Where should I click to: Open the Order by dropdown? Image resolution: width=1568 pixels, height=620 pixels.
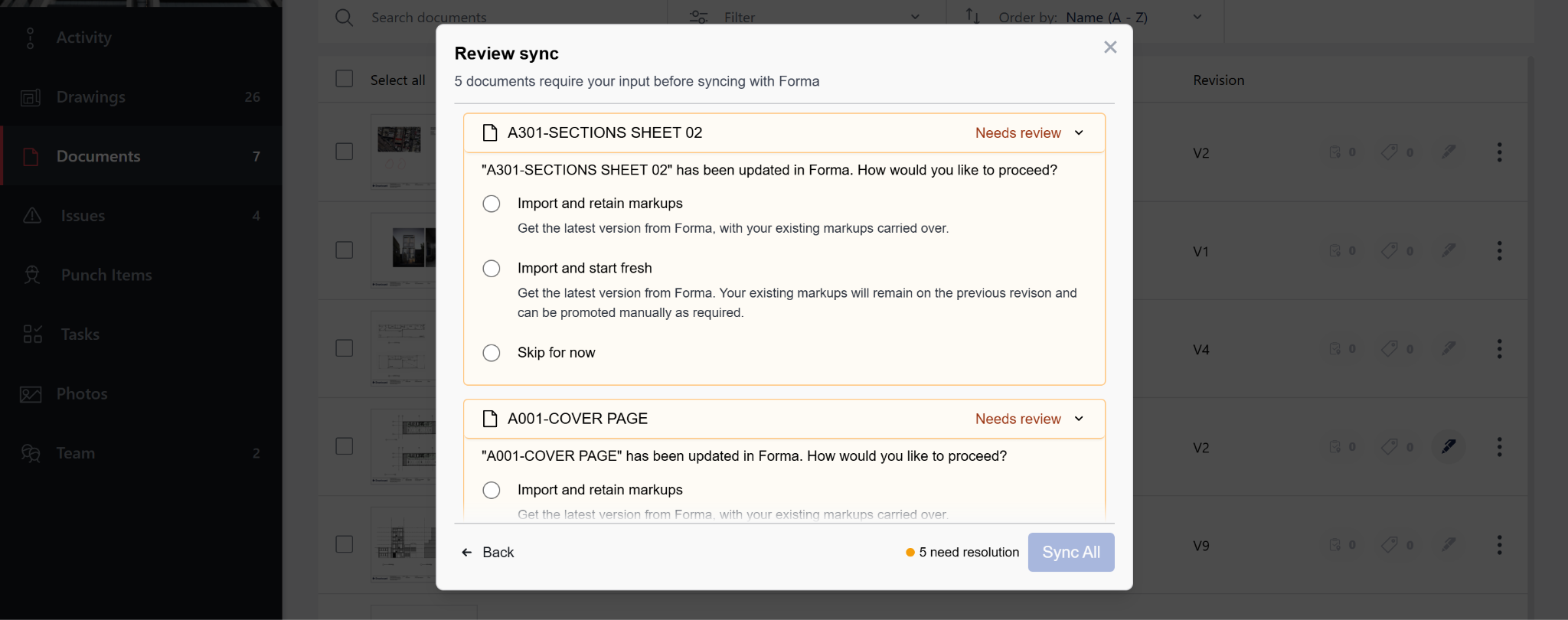(x=1087, y=18)
